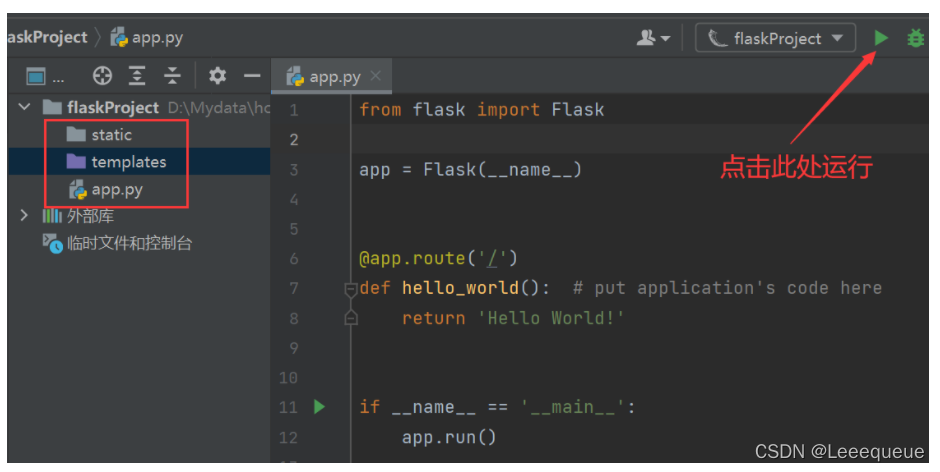This screenshot has height=472, width=940.
Task: Select app.py in the breadcrumb bar
Action: tap(147, 38)
